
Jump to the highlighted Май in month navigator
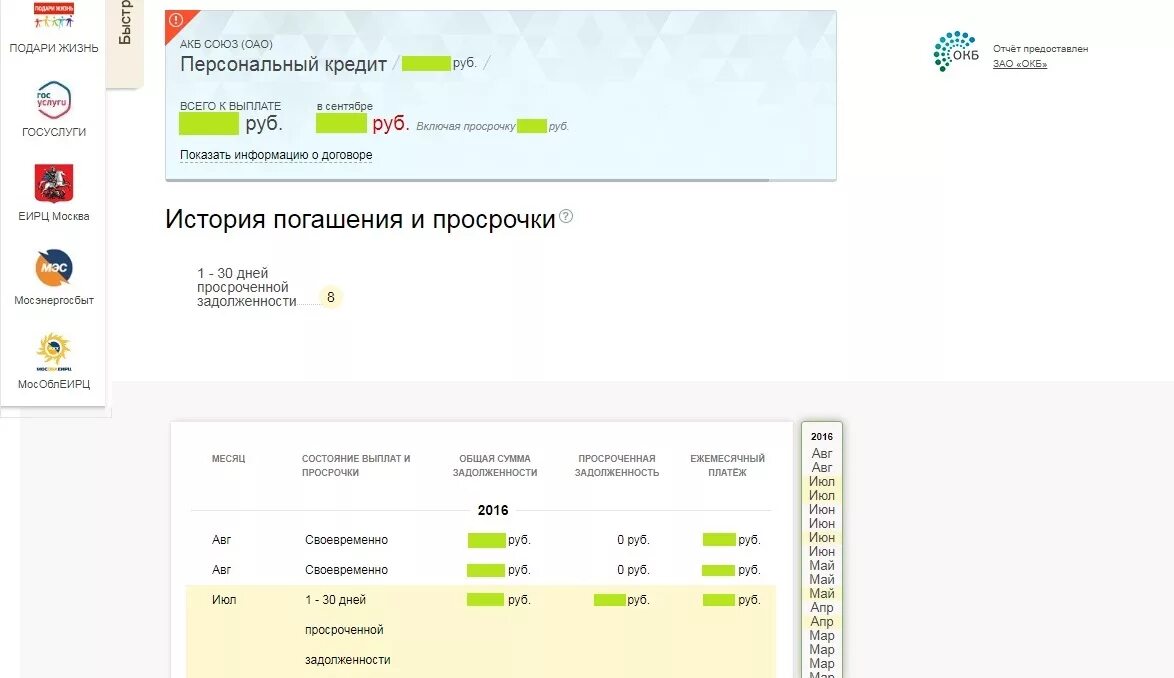[x=821, y=593]
